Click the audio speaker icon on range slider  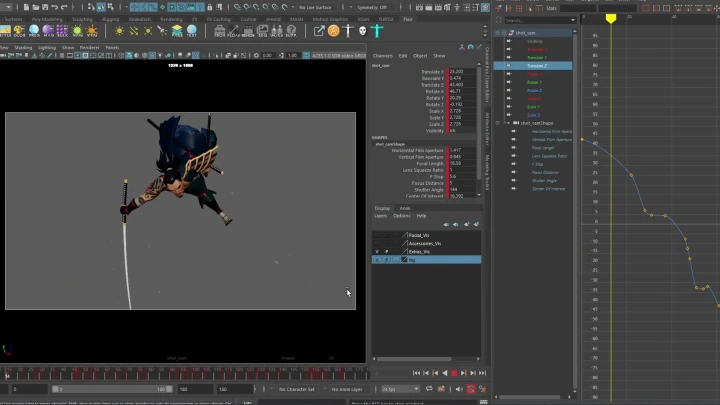click(459, 389)
